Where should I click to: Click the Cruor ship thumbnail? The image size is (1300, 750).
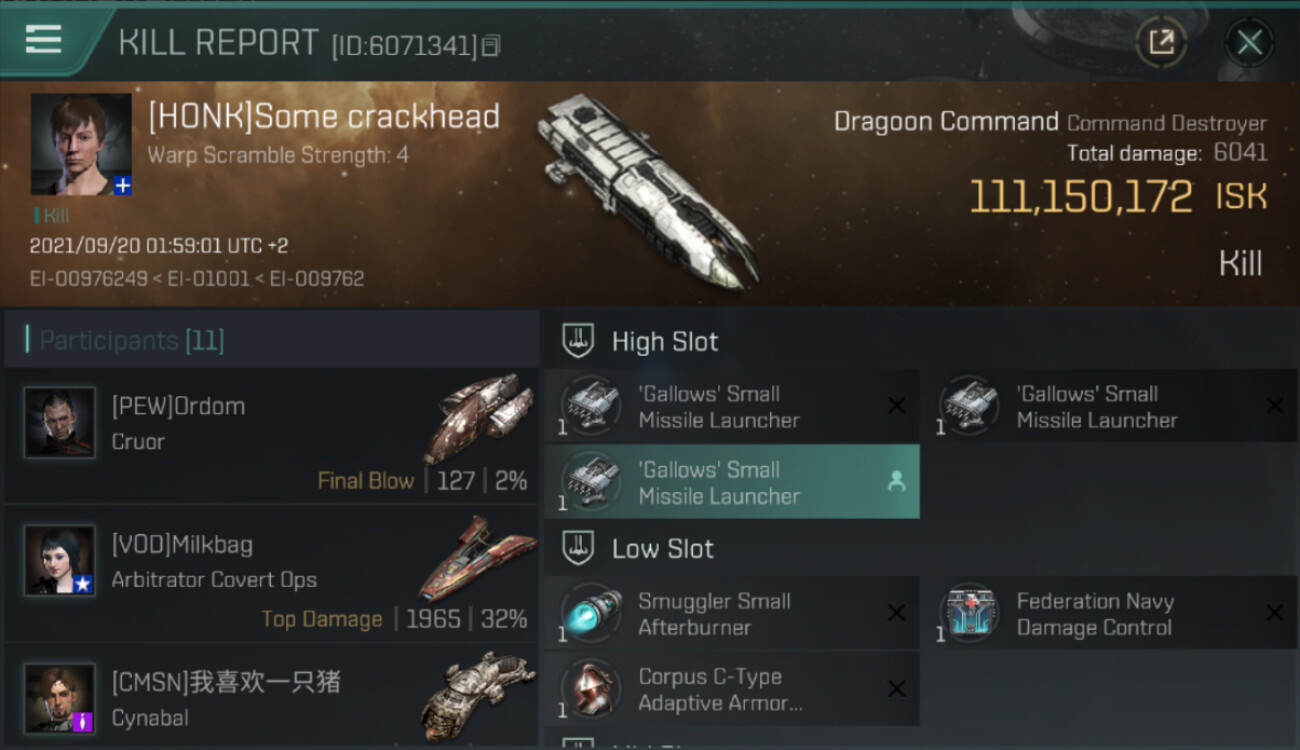click(x=477, y=416)
